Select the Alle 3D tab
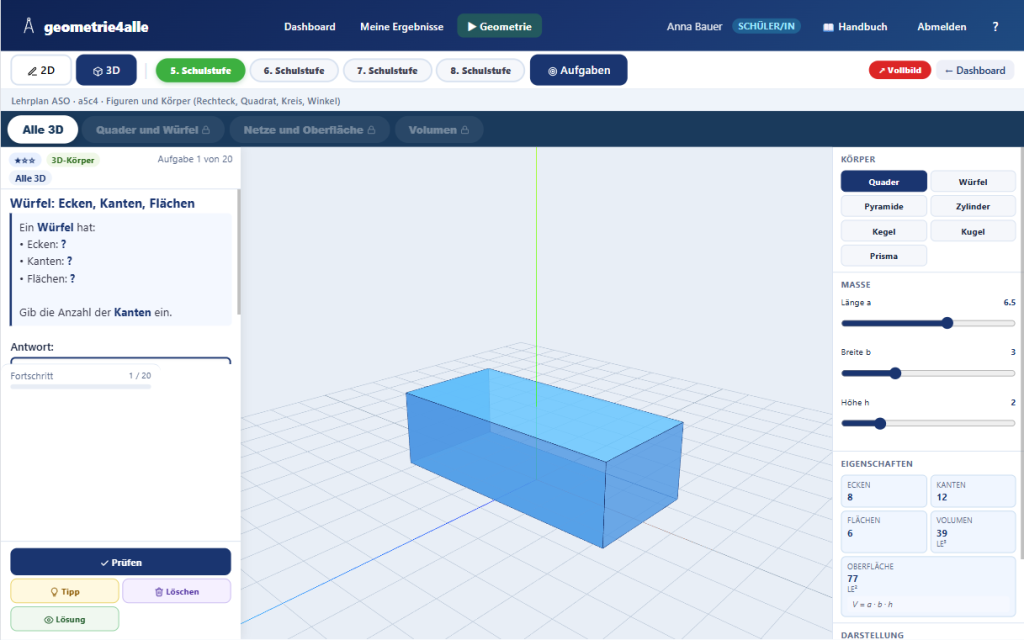 click(x=43, y=129)
